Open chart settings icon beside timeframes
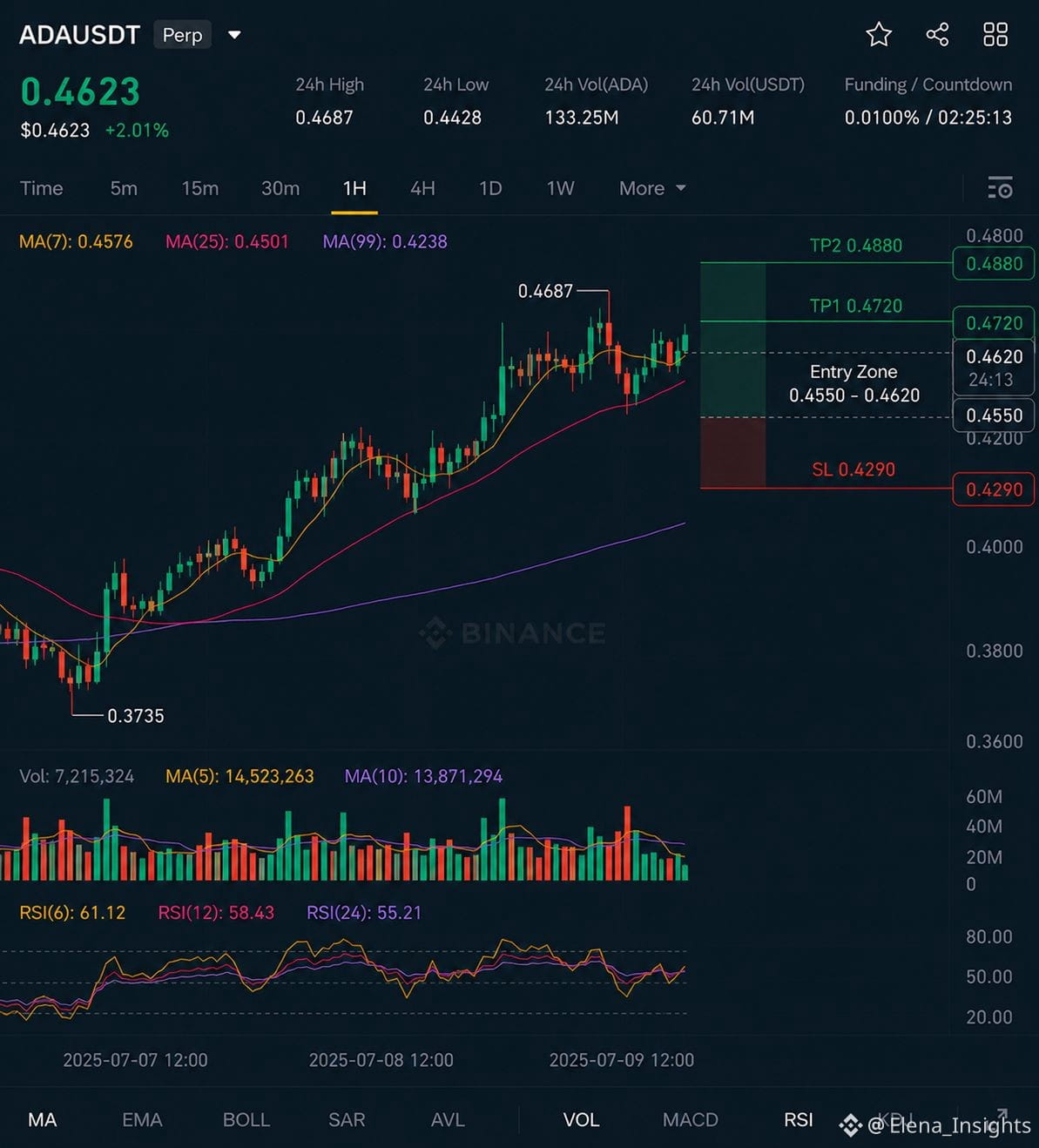 pos(1000,188)
